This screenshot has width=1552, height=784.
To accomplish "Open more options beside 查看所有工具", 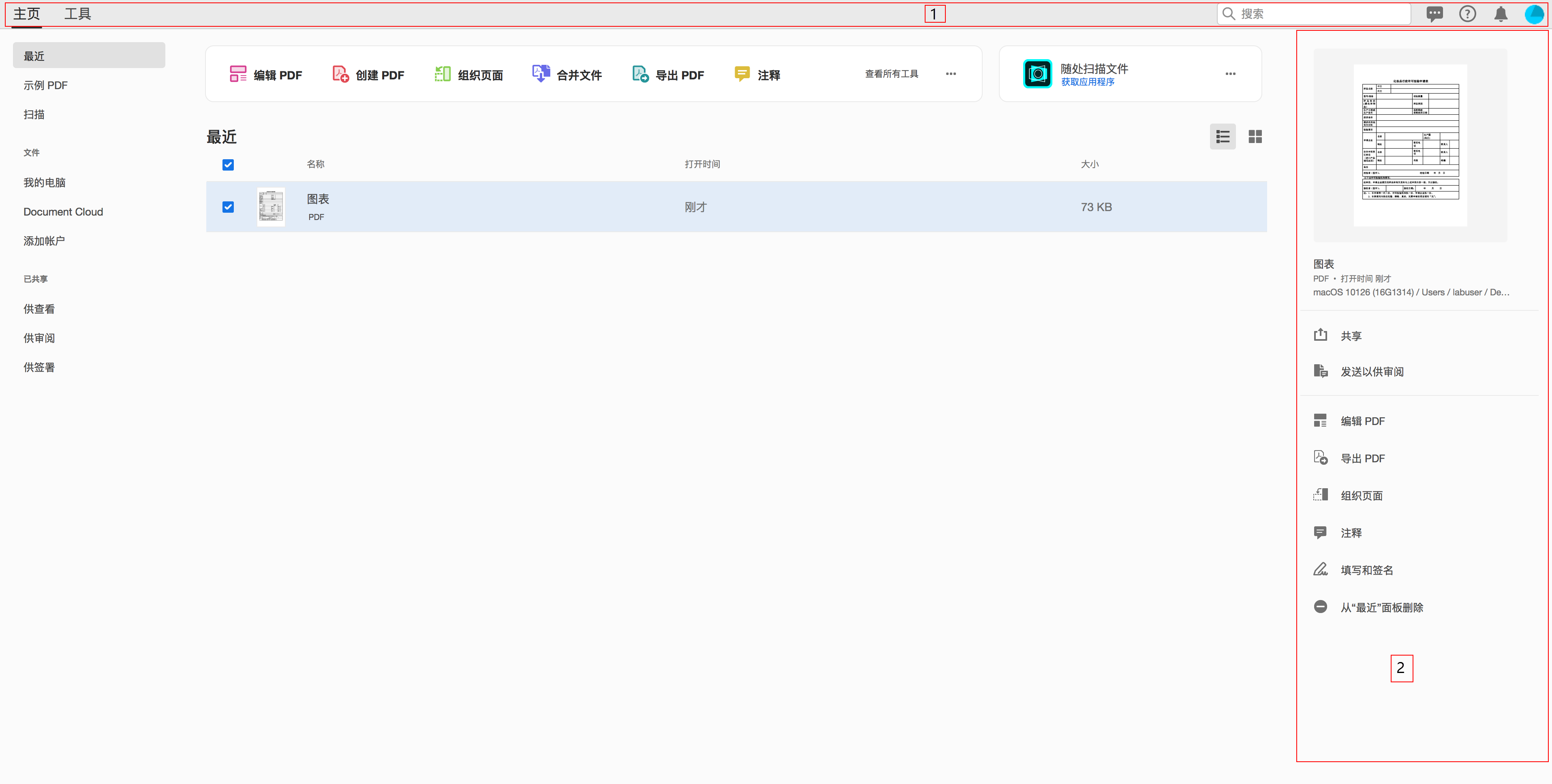I will tap(951, 74).
